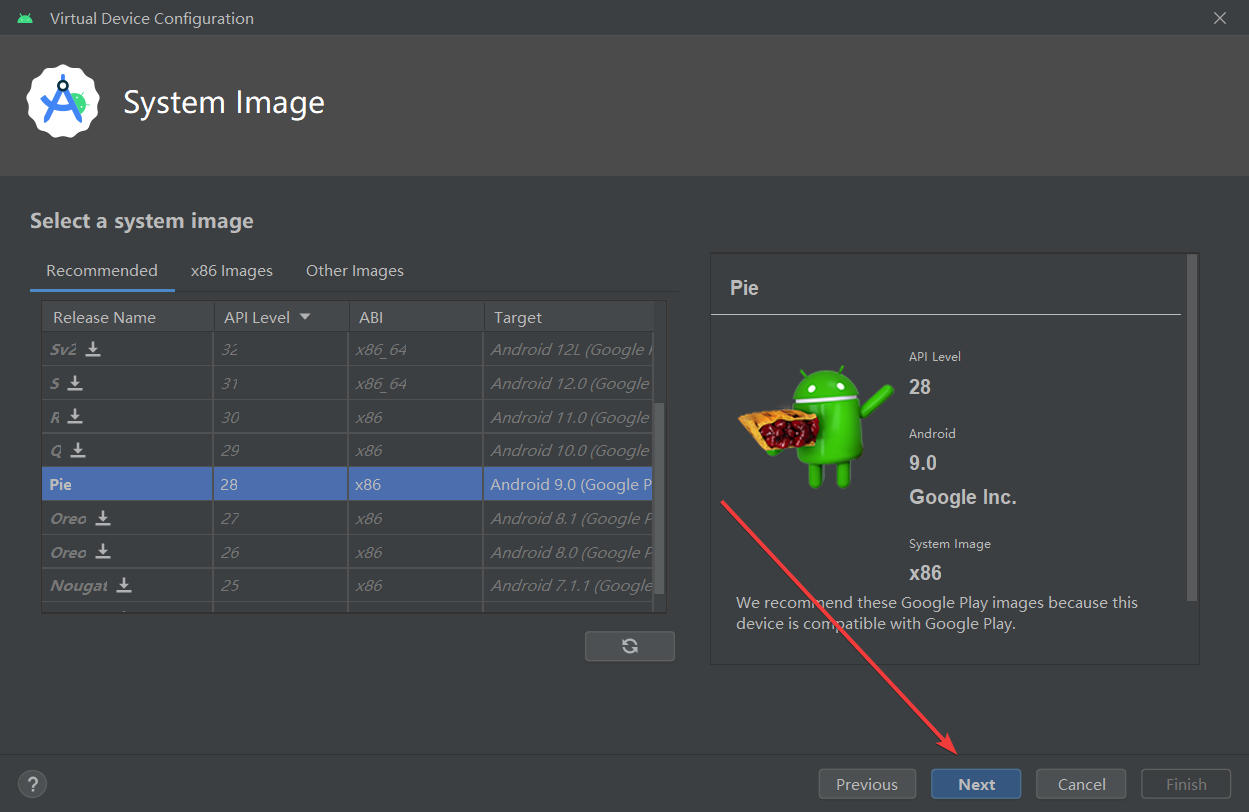1249x812 pixels.
Task: Cancel the virtual device configuration
Action: [x=1082, y=784]
